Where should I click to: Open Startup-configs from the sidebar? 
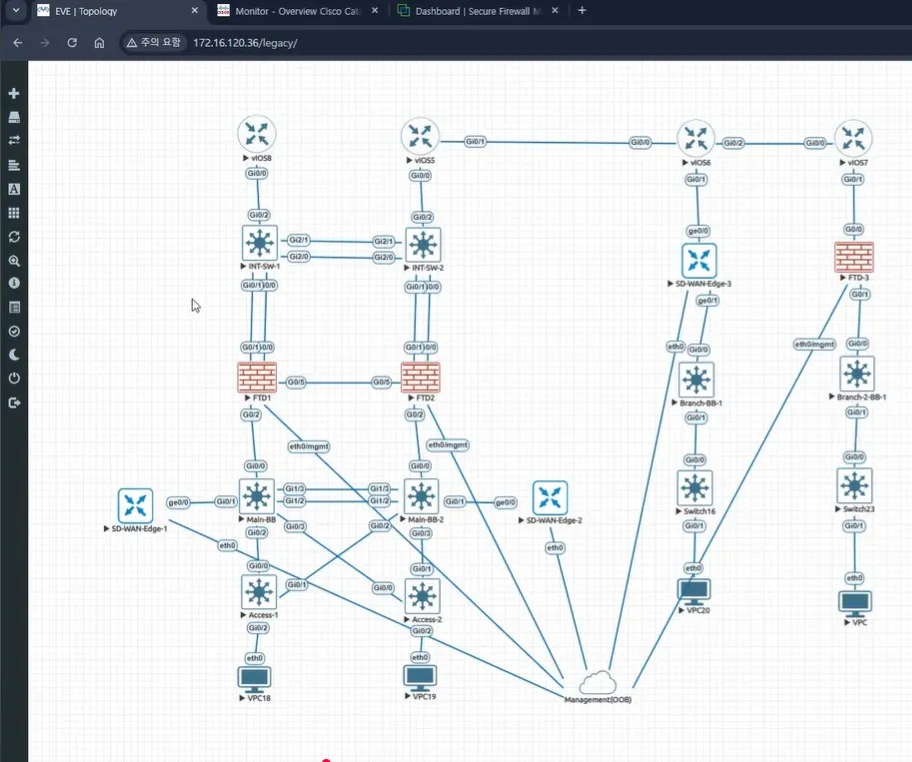click(x=14, y=164)
